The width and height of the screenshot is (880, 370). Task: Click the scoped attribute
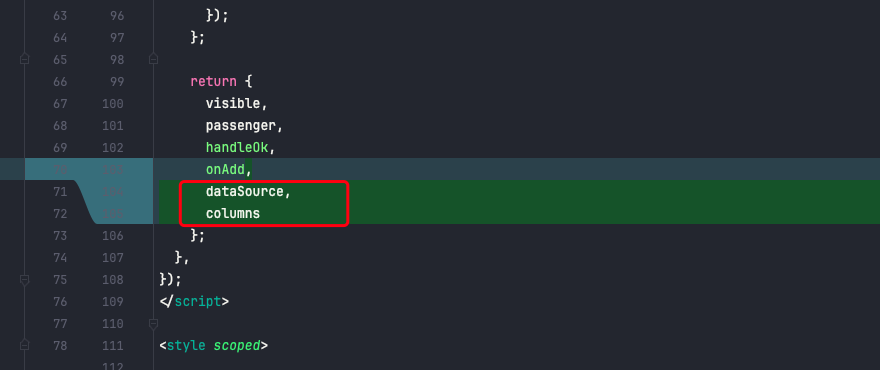pyautogui.click(x=237, y=345)
